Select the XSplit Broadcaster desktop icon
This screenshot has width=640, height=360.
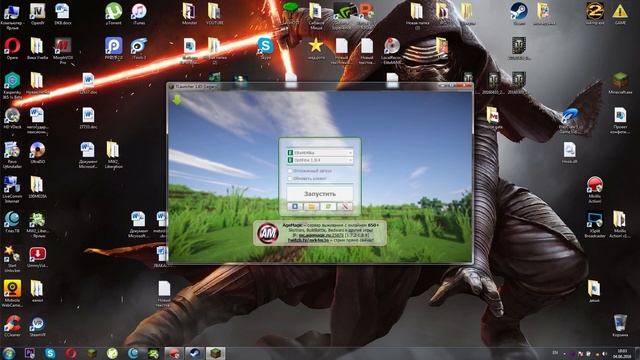tap(595, 224)
